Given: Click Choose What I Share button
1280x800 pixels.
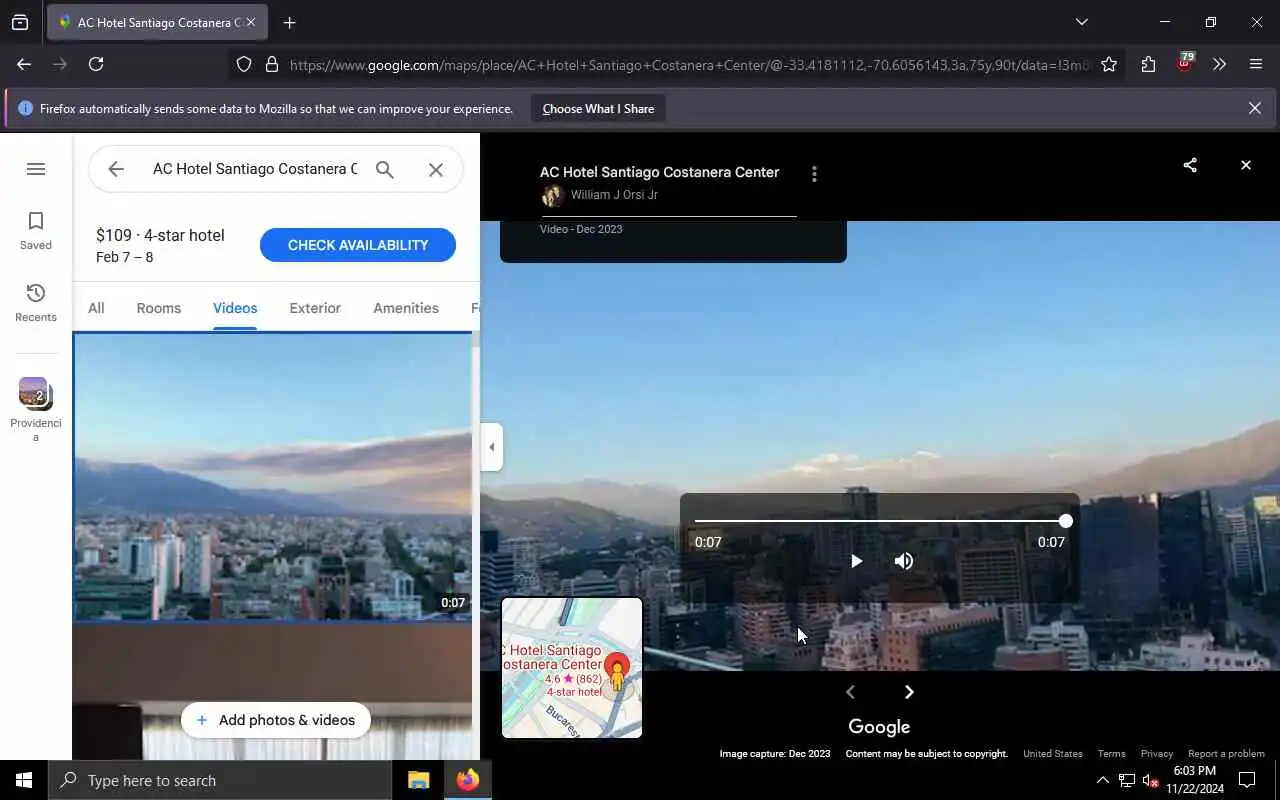Looking at the screenshot, I should pyautogui.click(x=598, y=108).
